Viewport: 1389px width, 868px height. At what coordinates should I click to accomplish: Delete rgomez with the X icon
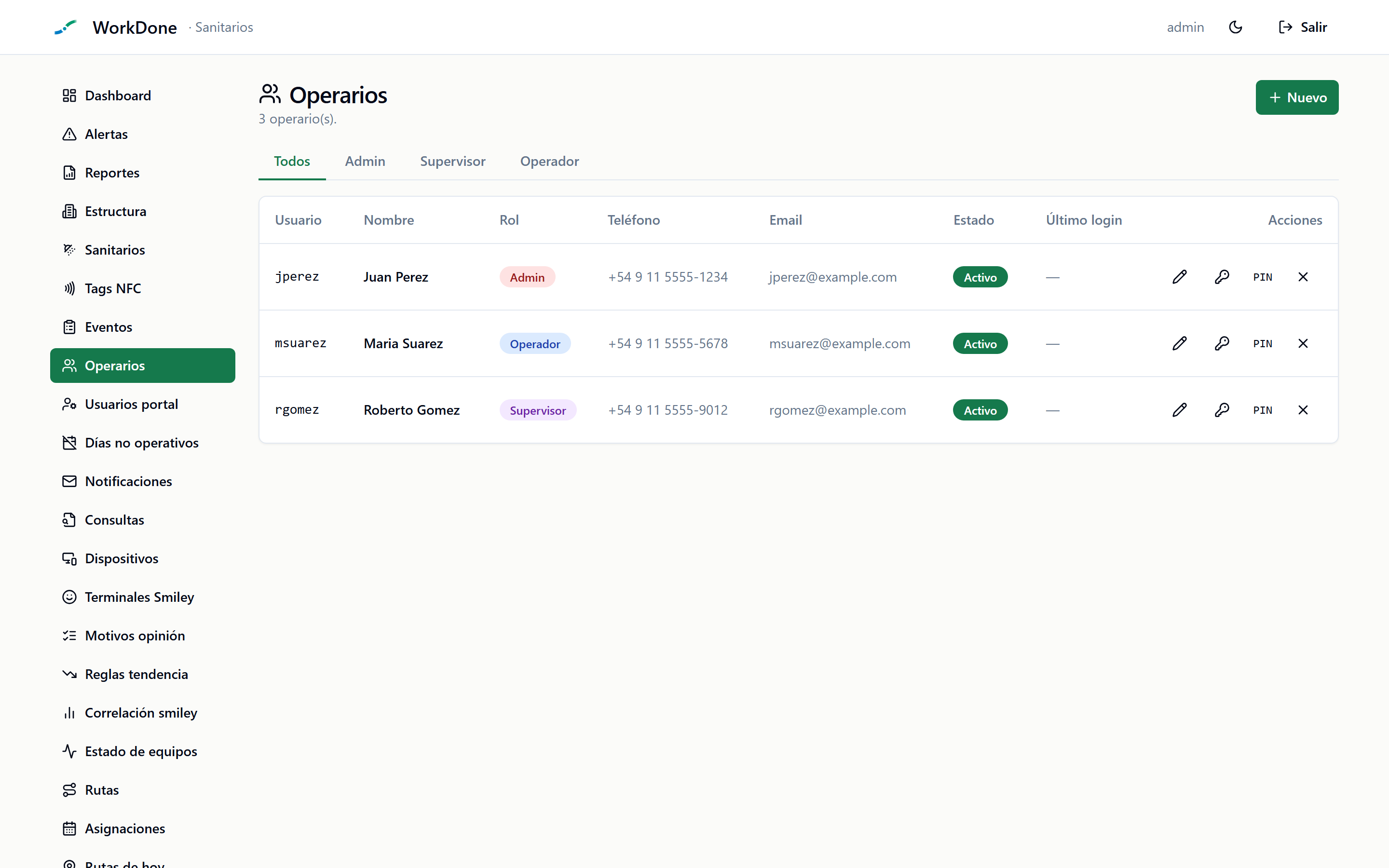tap(1303, 410)
